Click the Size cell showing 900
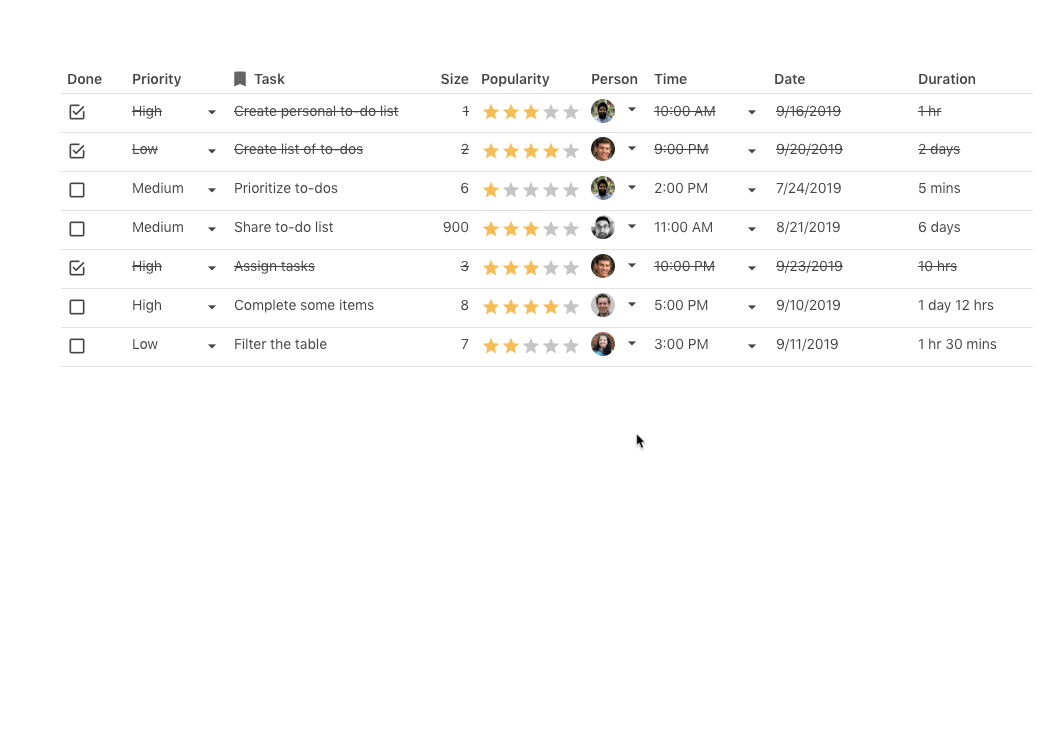1054x745 pixels. tap(455, 227)
